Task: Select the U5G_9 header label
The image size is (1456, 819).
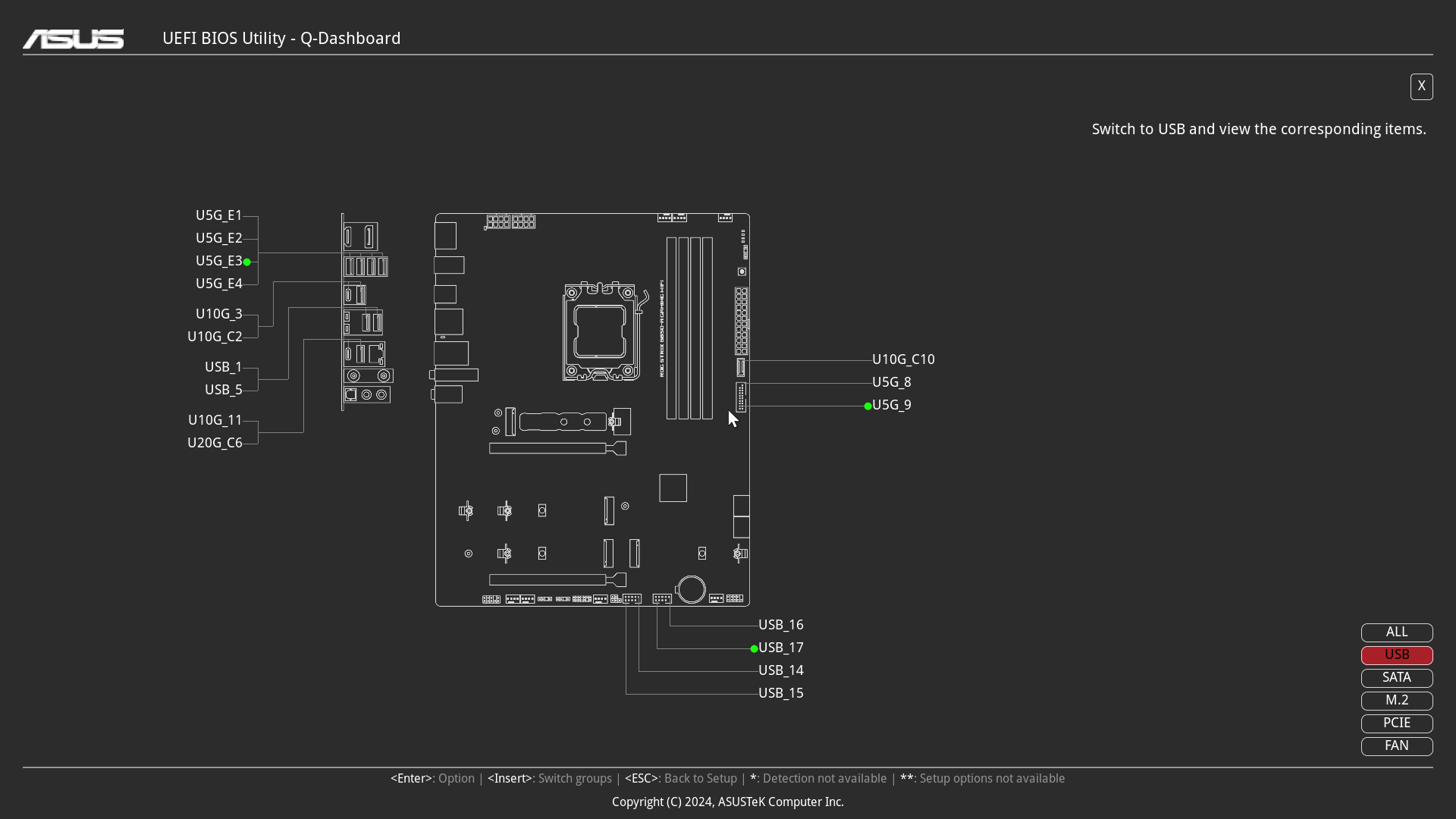Action: tap(892, 405)
